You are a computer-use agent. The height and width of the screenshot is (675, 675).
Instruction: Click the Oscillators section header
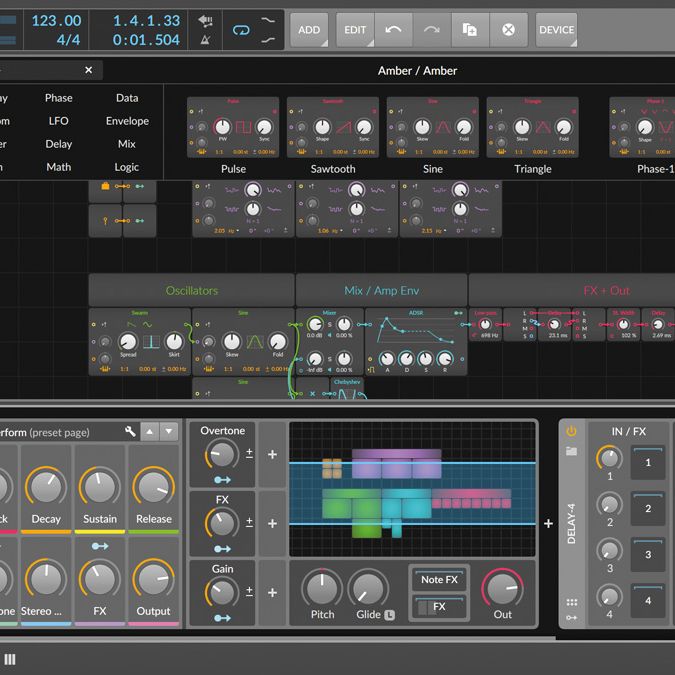[x=192, y=291]
